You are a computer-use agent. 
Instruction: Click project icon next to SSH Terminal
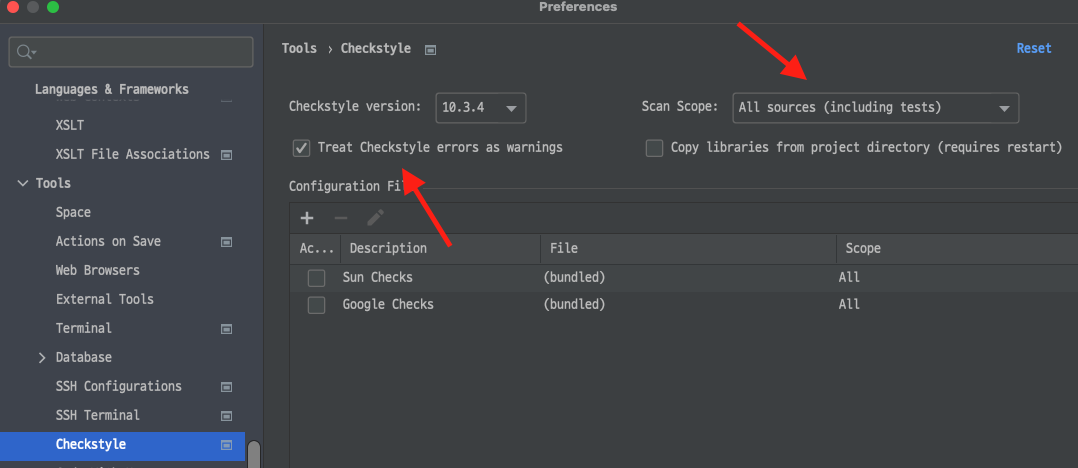226,416
